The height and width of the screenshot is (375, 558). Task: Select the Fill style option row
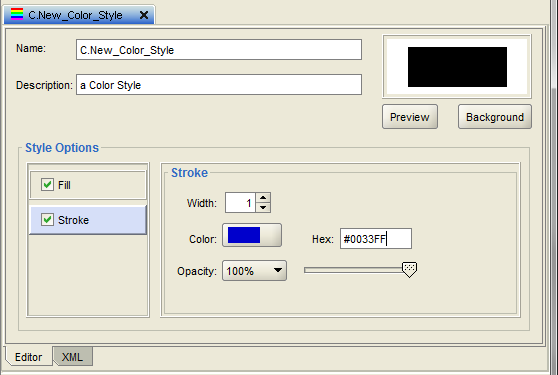click(88, 185)
